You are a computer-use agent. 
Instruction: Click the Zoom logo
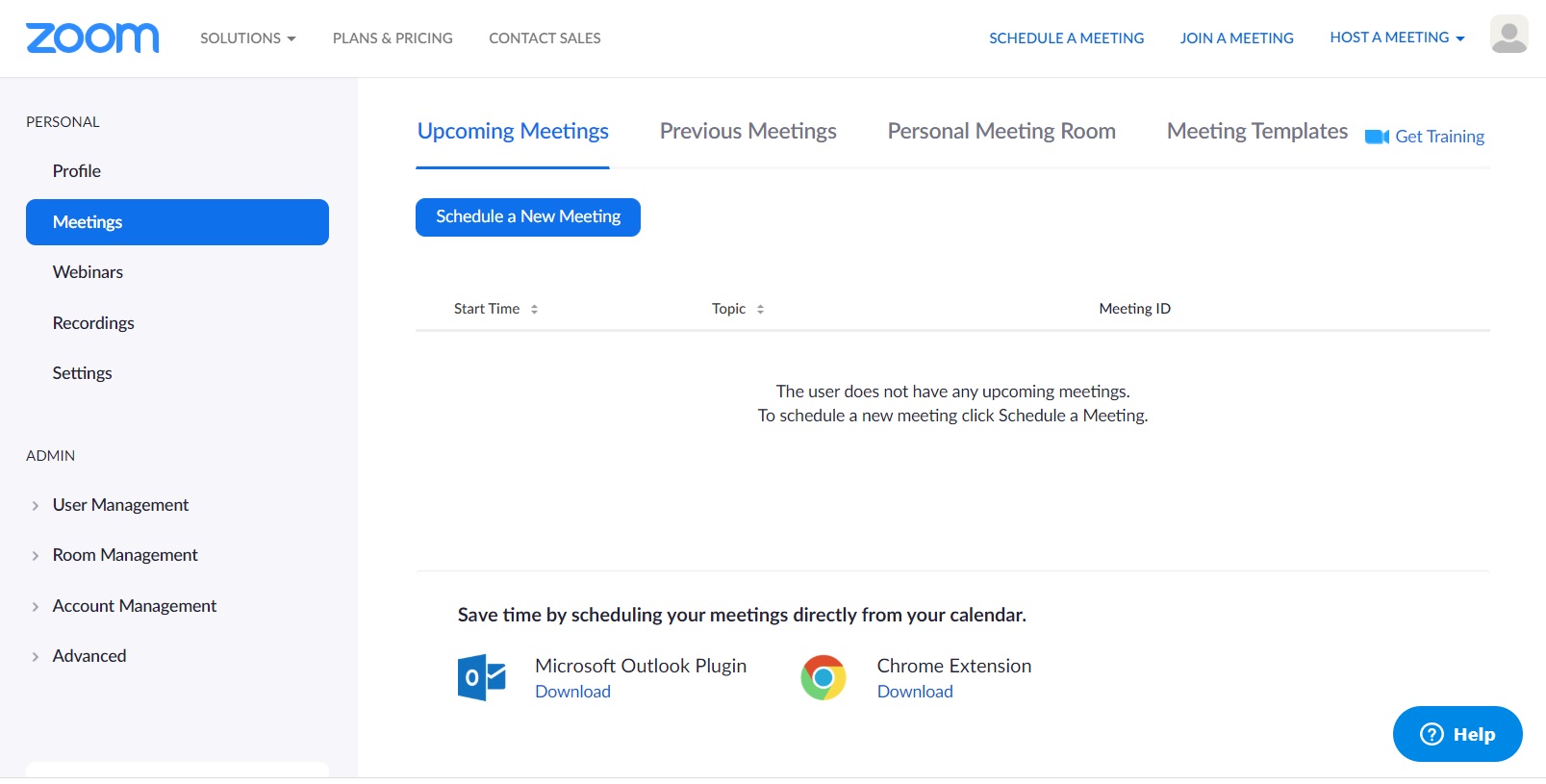[92, 38]
